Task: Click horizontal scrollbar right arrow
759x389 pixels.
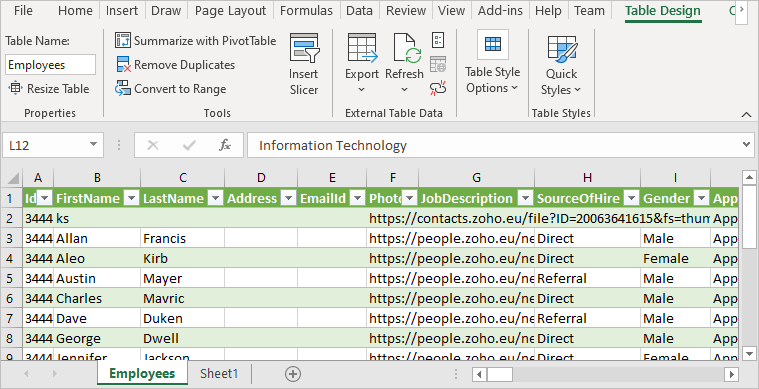Action: (x=732, y=374)
